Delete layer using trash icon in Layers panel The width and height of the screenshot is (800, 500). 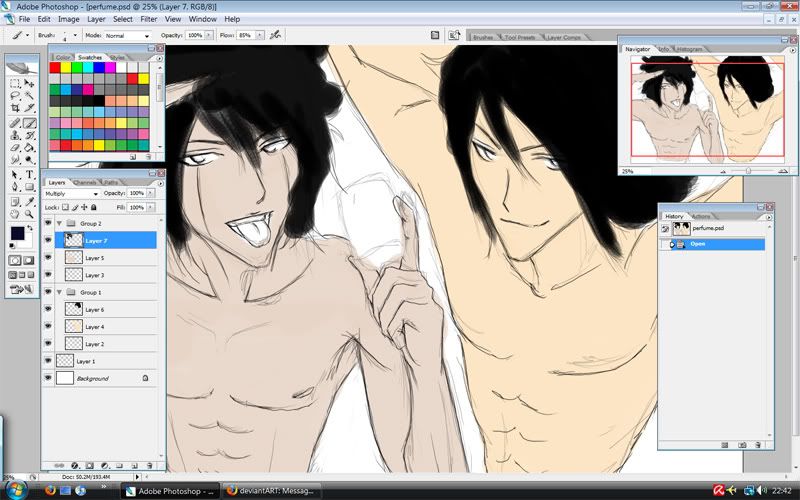tap(149, 466)
